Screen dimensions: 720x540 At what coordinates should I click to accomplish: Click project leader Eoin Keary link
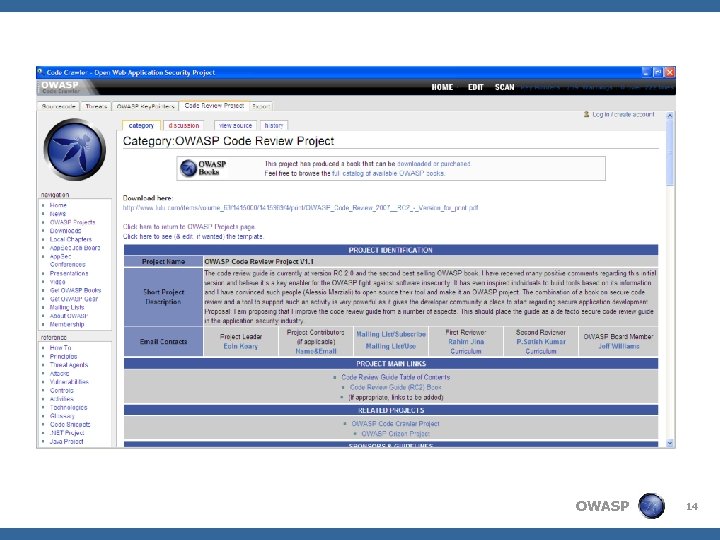tap(241, 347)
